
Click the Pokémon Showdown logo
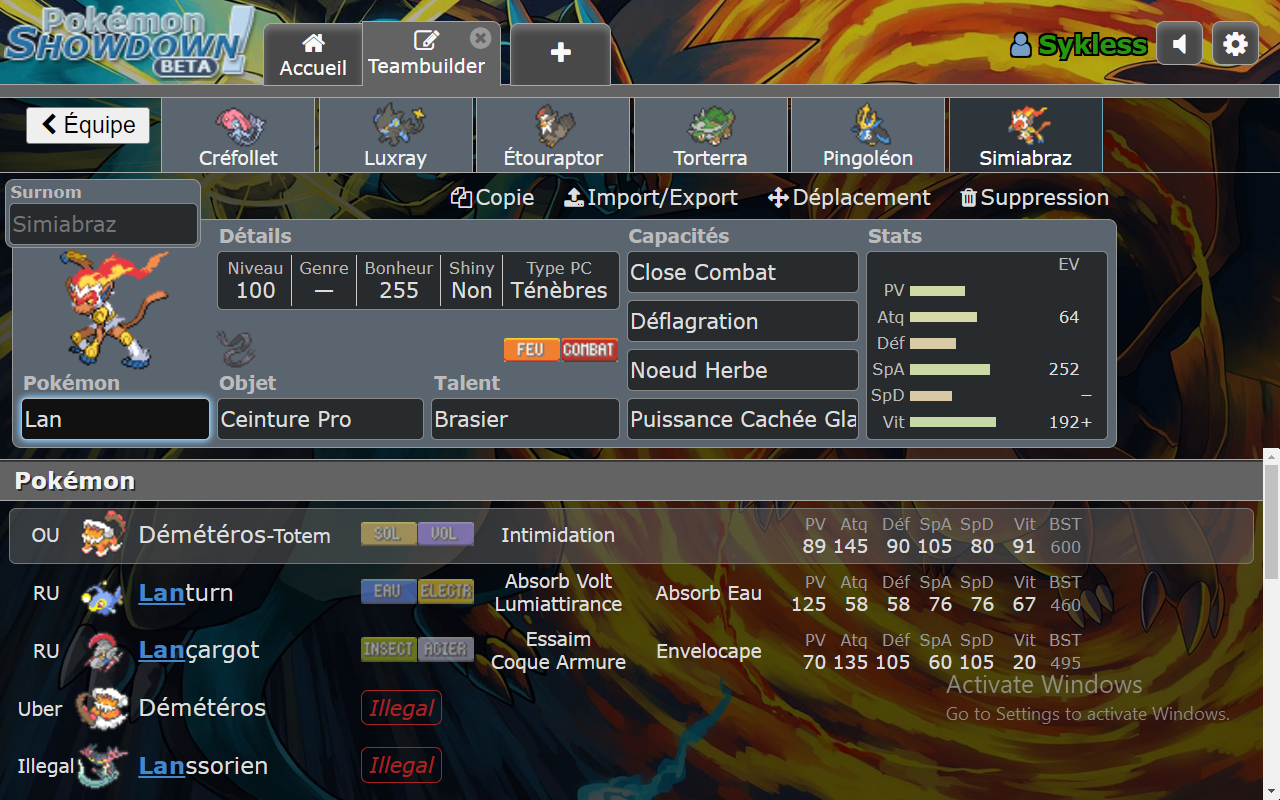128,42
